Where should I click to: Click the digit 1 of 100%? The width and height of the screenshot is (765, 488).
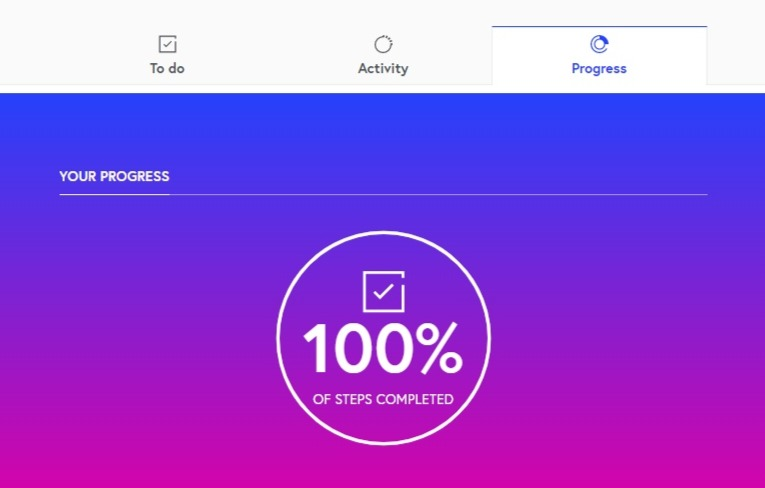[316, 348]
